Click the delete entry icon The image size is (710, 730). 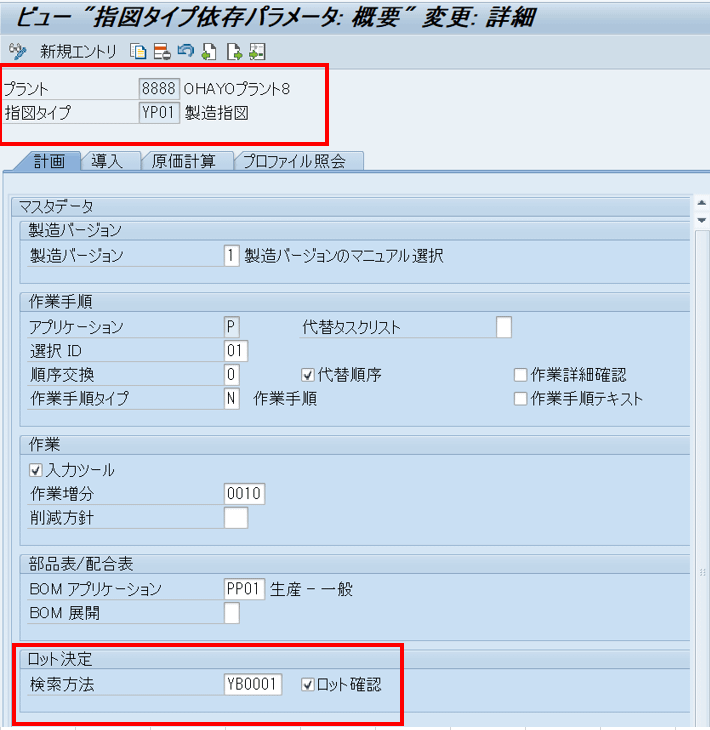[162, 51]
